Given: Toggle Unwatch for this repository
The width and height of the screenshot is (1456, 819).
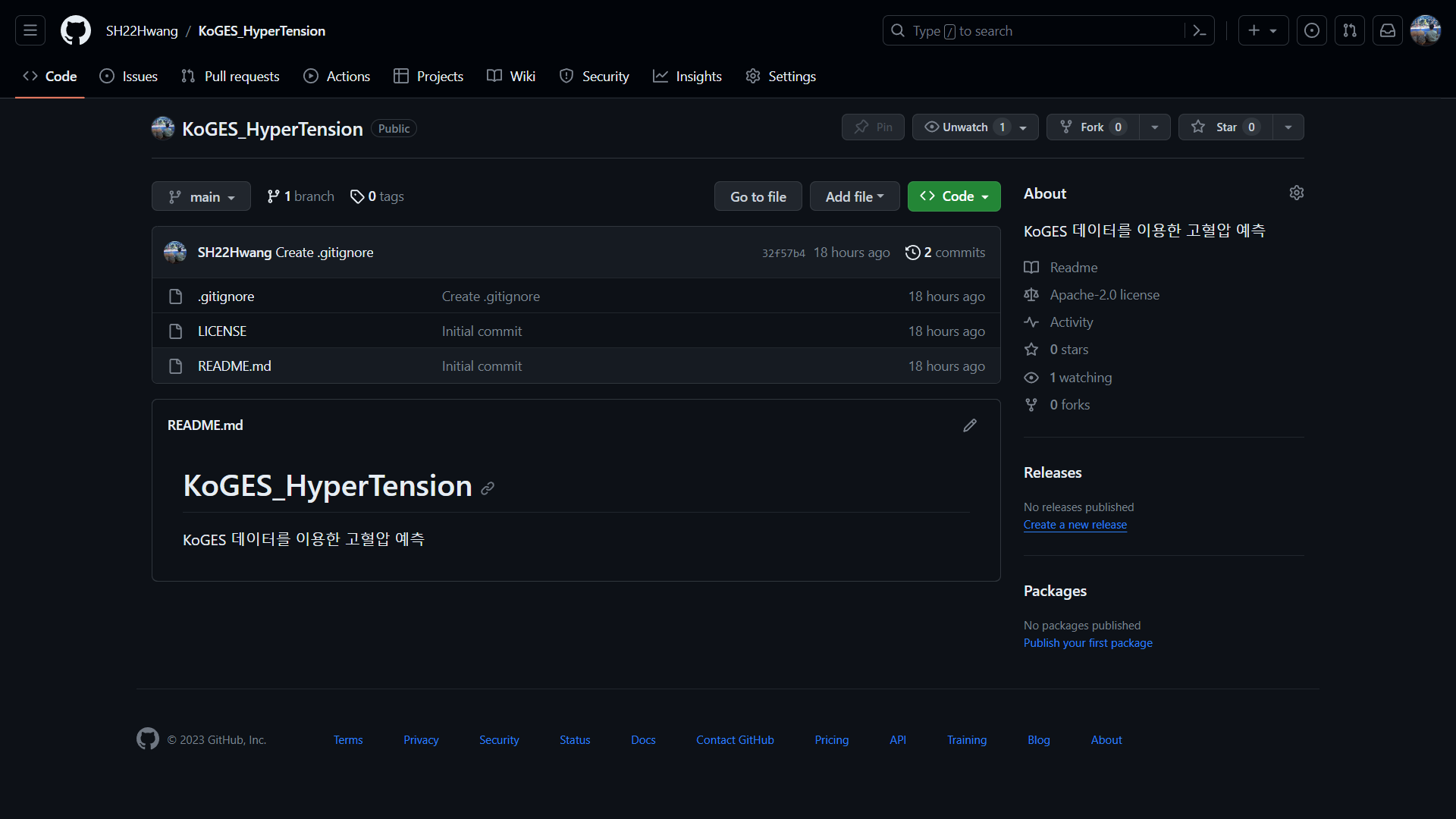Looking at the screenshot, I should (965, 127).
